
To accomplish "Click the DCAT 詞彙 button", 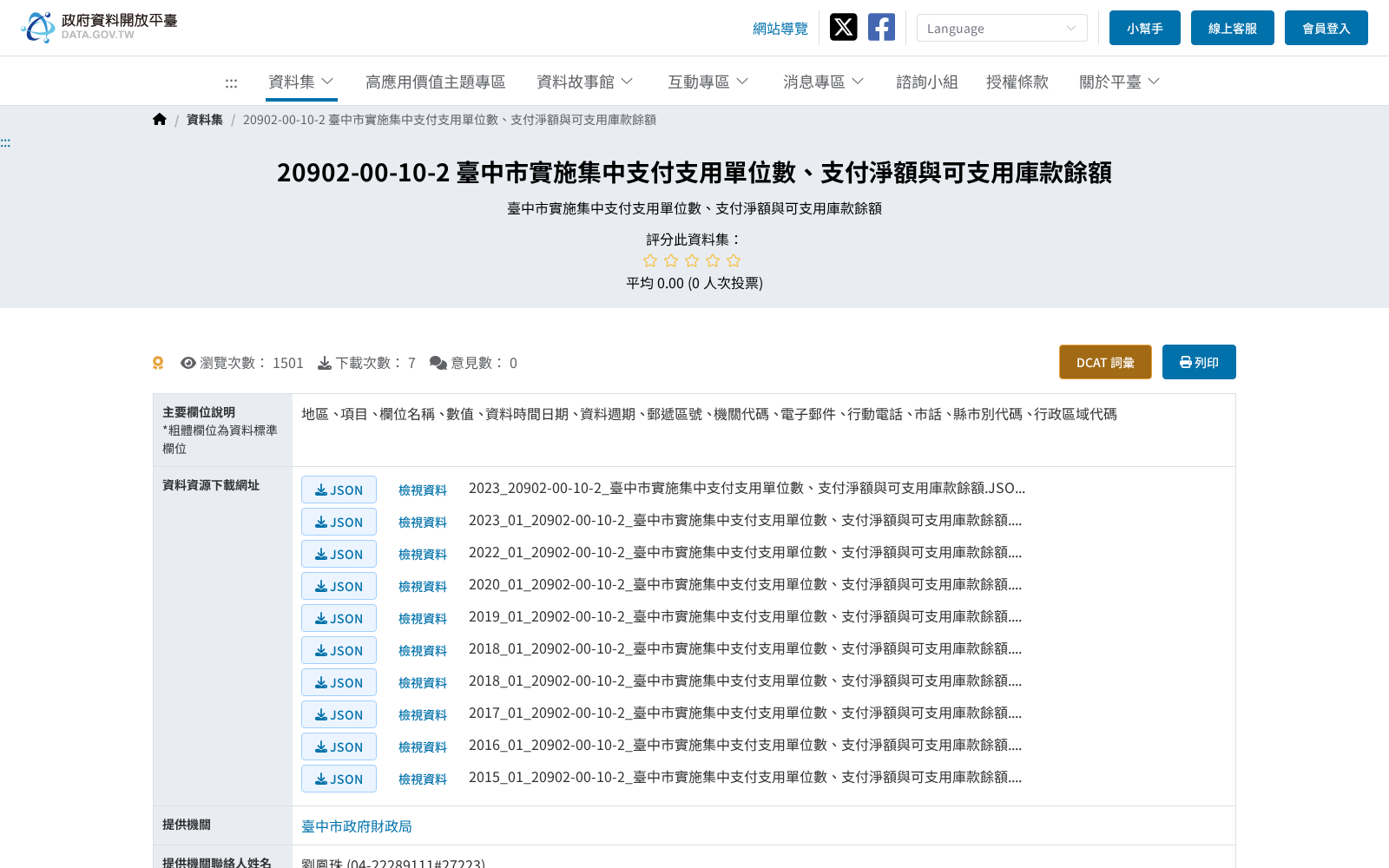I will (x=1105, y=362).
